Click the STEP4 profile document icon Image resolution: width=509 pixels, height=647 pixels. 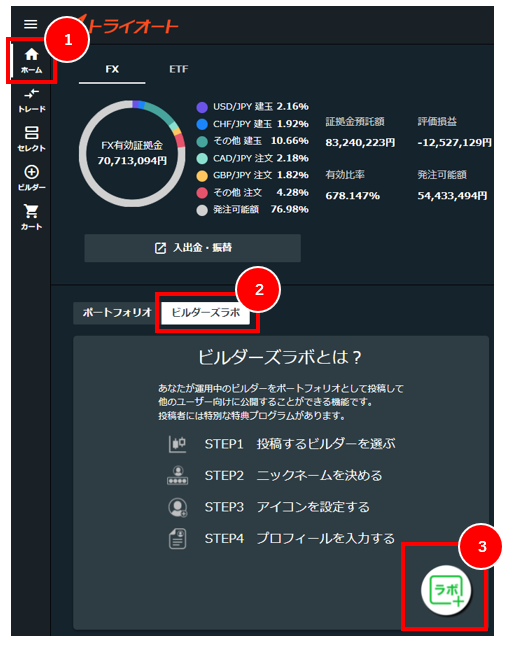[x=177, y=538]
